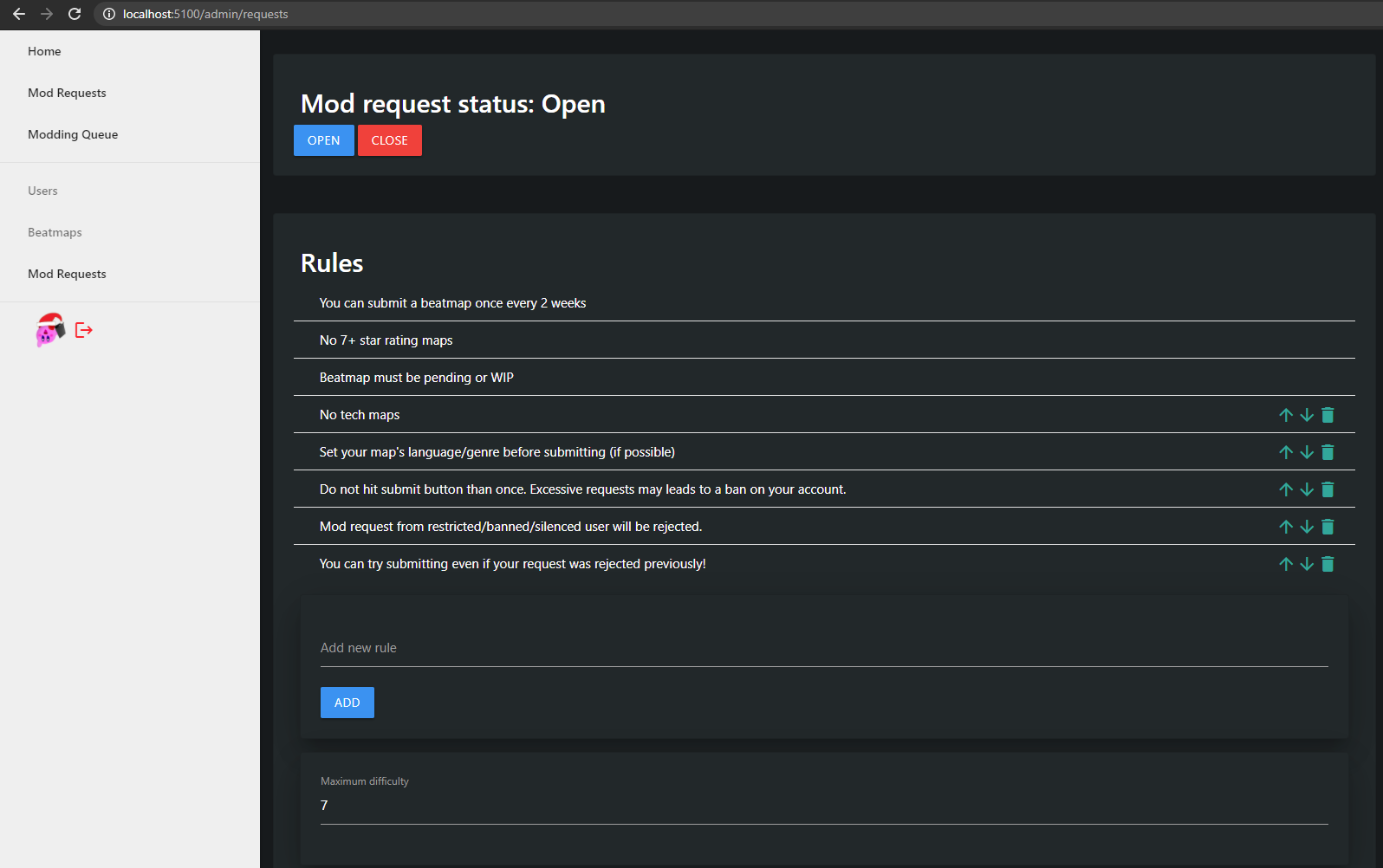Viewport: 1383px width, 868px height.
Task: Reload the page in browser
Action: pyautogui.click(x=75, y=14)
